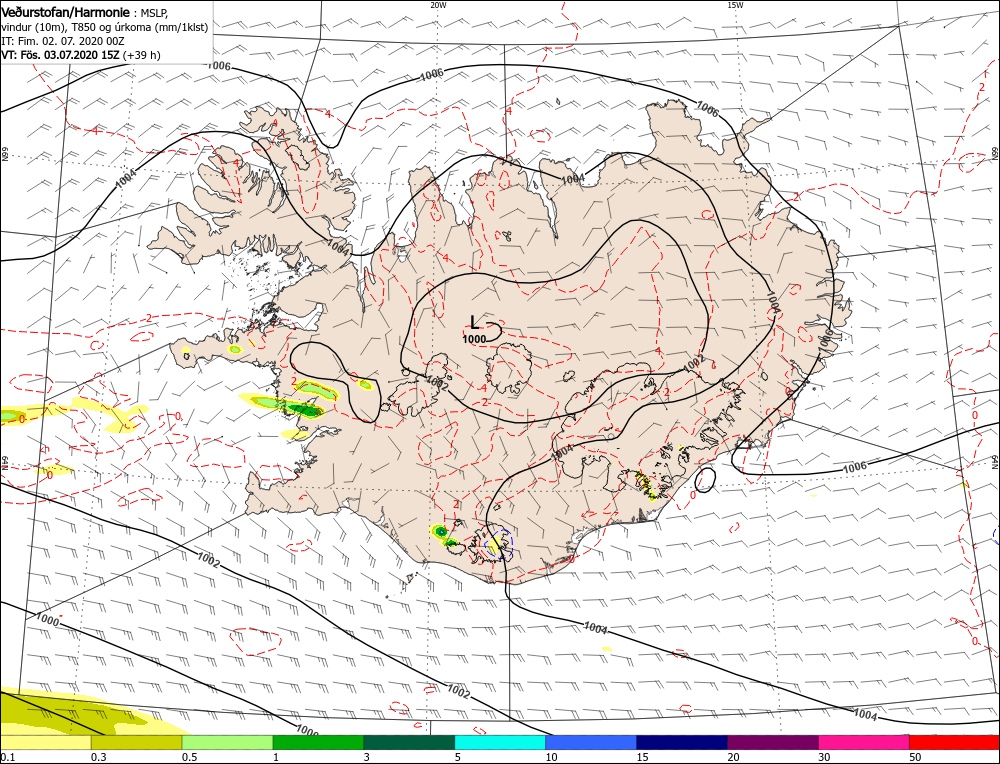
Task: Select the magenta 30–50 legend swatch
Action: coord(864,742)
